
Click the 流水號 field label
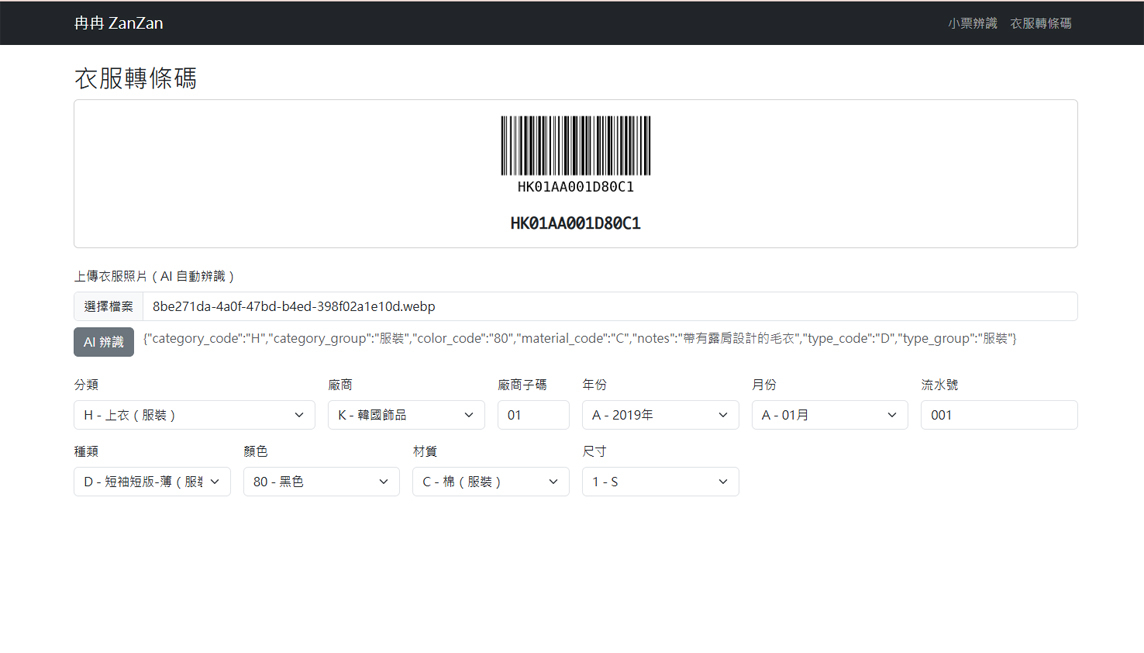point(940,385)
